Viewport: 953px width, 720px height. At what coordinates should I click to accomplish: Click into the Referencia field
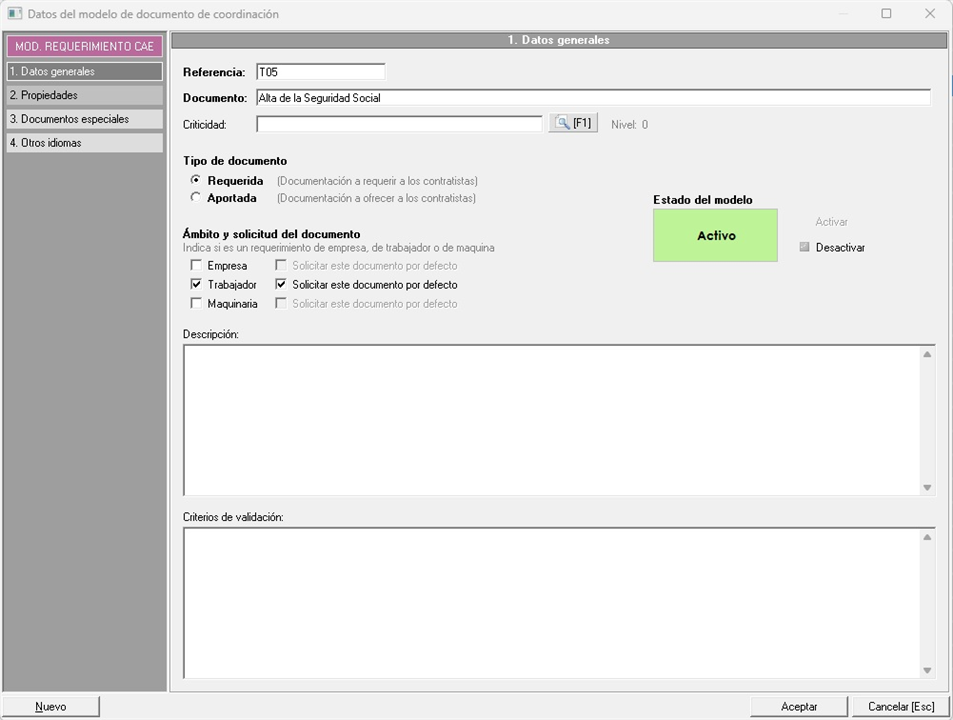click(320, 72)
